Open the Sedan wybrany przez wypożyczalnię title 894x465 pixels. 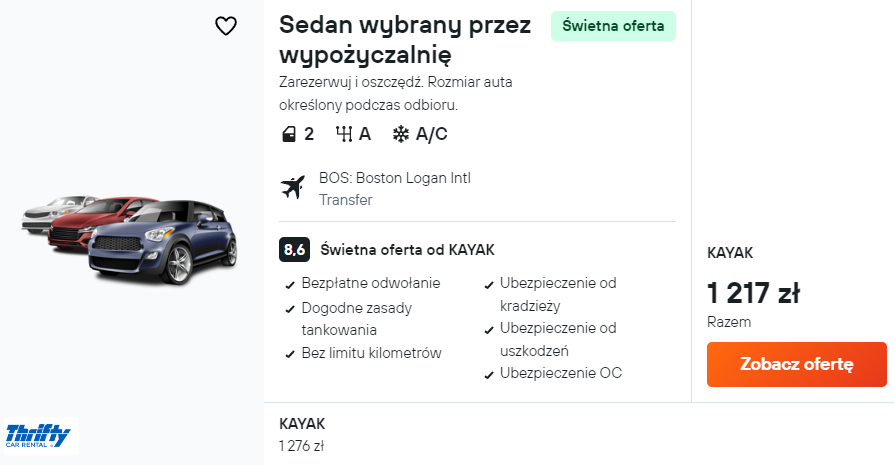[405, 39]
